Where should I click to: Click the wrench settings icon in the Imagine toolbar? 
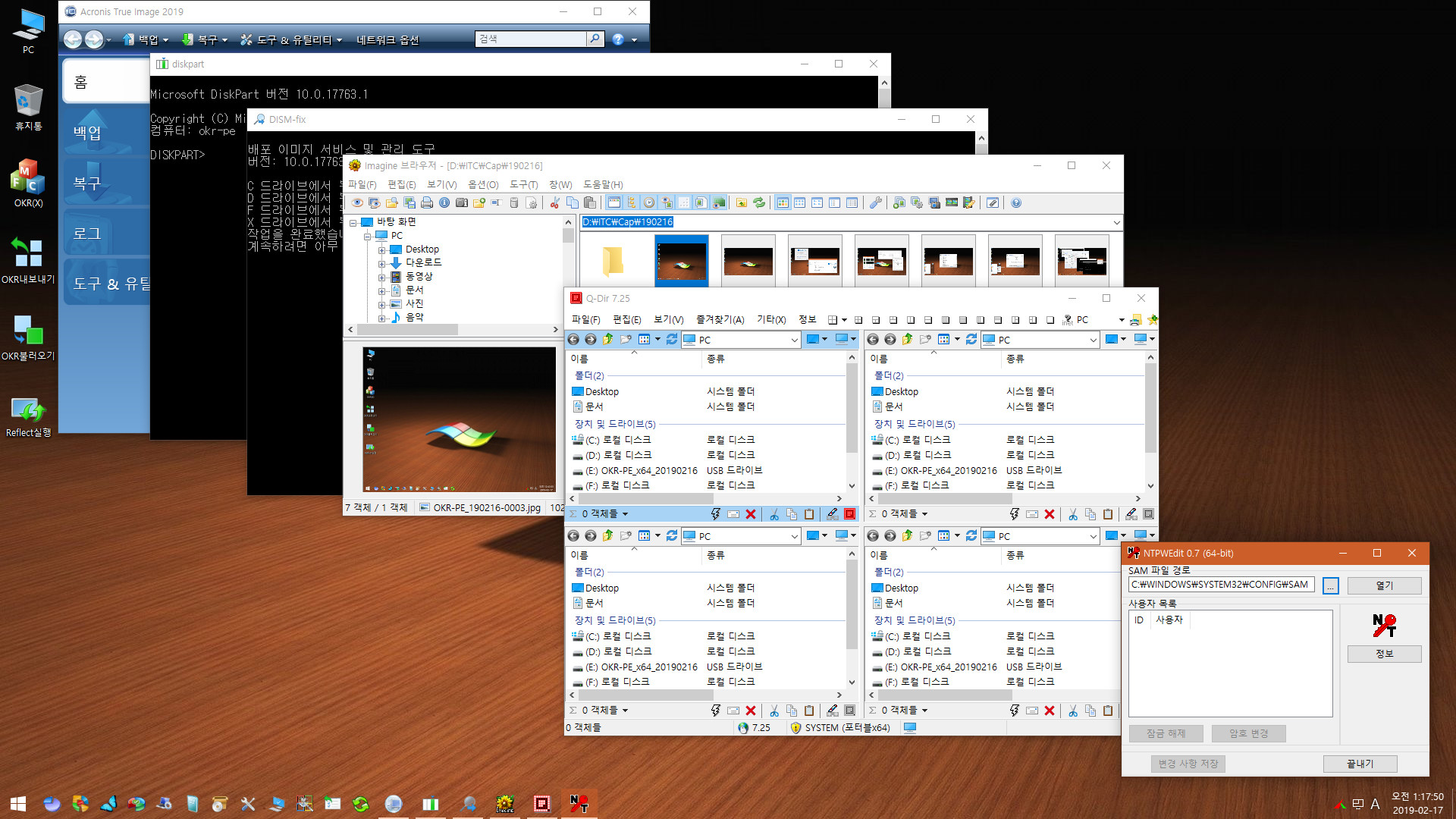coord(875,203)
